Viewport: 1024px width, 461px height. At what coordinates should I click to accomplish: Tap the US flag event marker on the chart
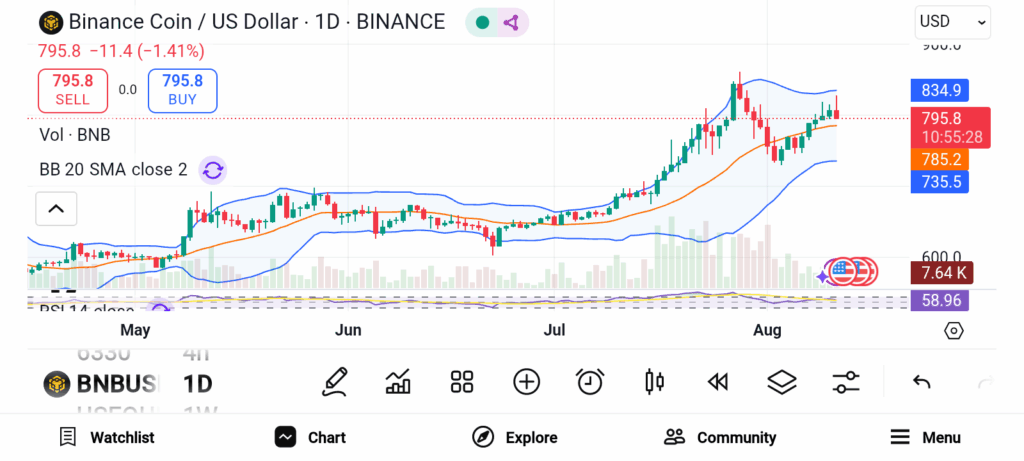pyautogui.click(x=845, y=271)
